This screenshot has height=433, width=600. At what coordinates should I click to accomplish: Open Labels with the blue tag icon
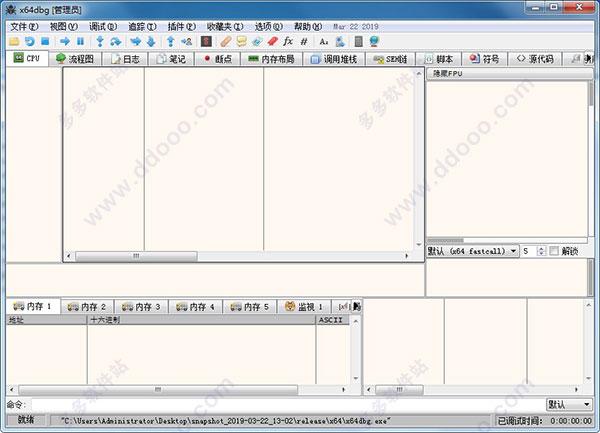coord(257,41)
